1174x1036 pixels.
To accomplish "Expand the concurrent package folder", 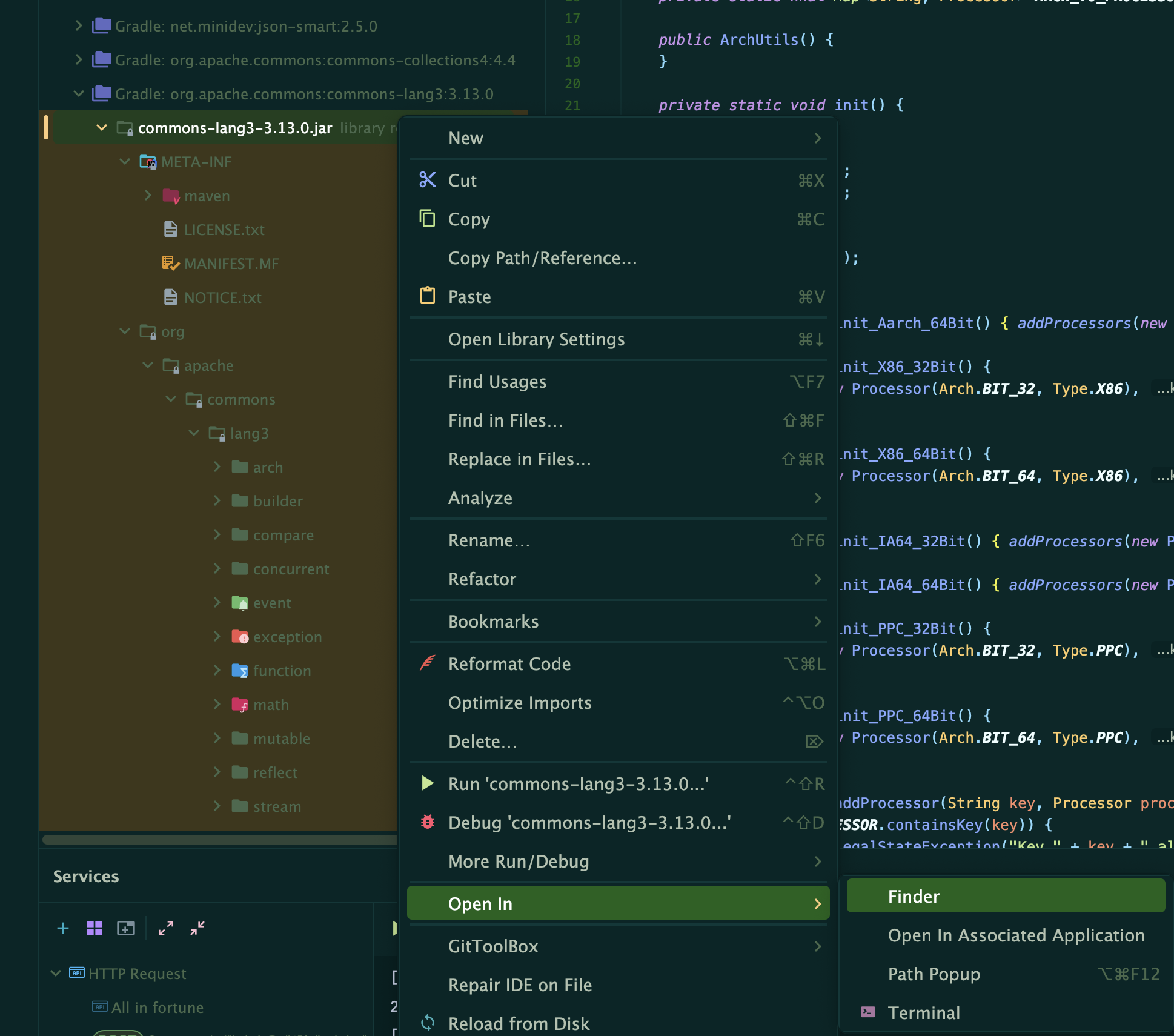I will tap(217, 569).
